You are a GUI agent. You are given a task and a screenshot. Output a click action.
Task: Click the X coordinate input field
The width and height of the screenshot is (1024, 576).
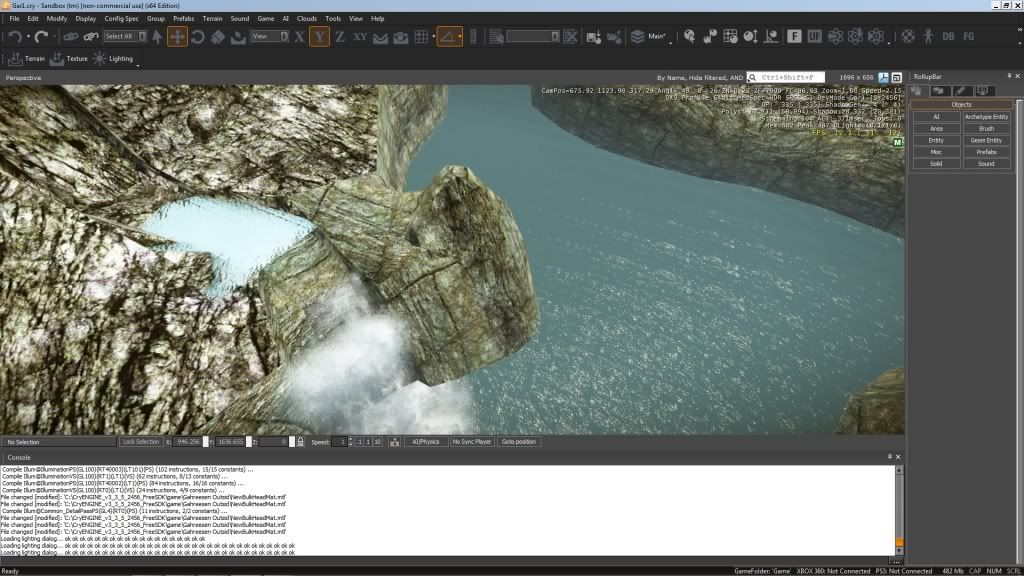tap(189, 442)
